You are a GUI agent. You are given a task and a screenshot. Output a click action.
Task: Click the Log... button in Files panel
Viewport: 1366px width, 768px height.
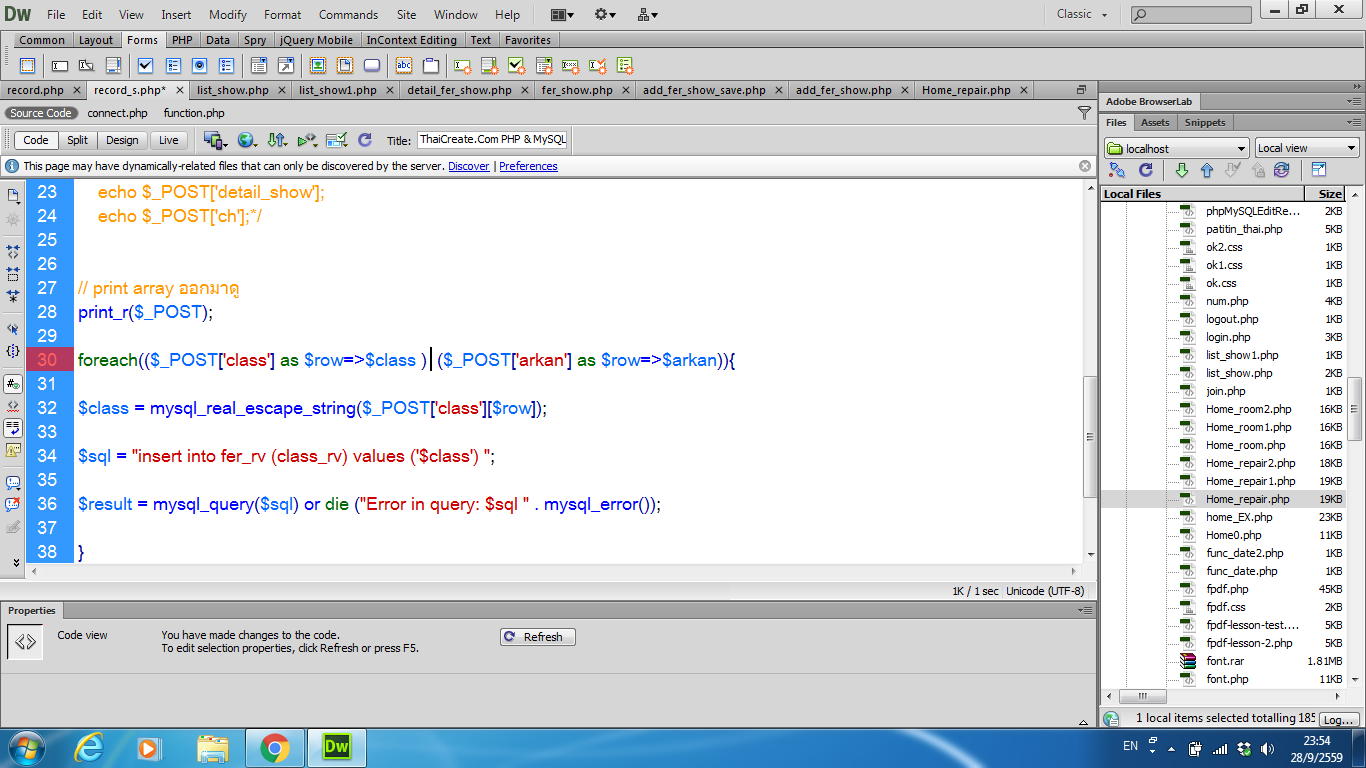tap(1339, 720)
